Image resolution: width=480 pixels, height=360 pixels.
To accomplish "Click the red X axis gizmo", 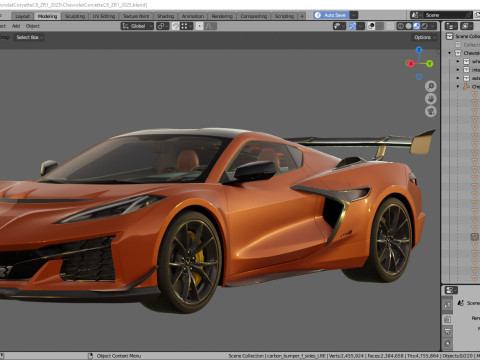I will pos(411,63).
